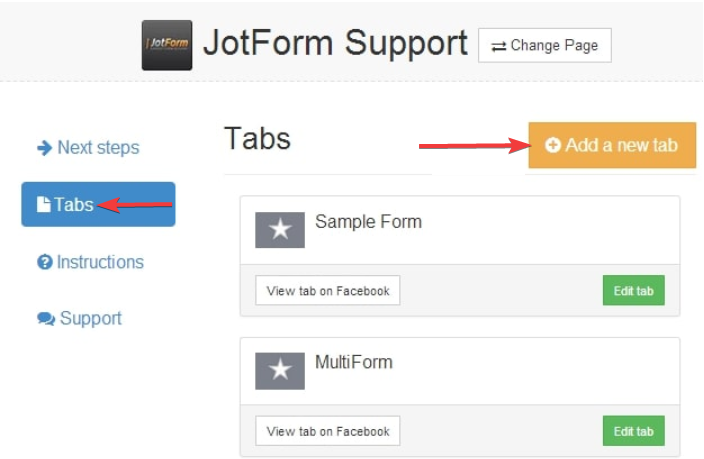Click the star icon beside MultiForm
Viewport: 704px width, 459px height.
click(280, 370)
